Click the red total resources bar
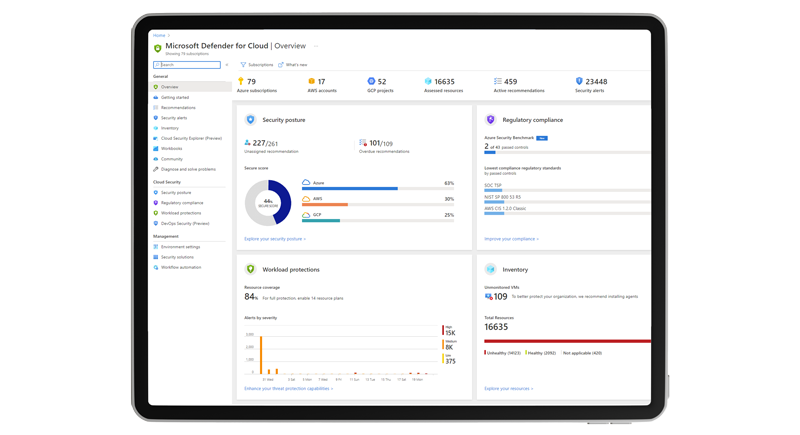 567,341
